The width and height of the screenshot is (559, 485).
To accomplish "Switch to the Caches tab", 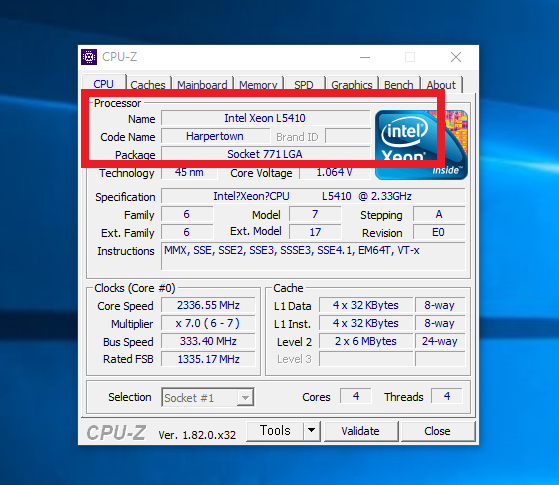I will [148, 85].
